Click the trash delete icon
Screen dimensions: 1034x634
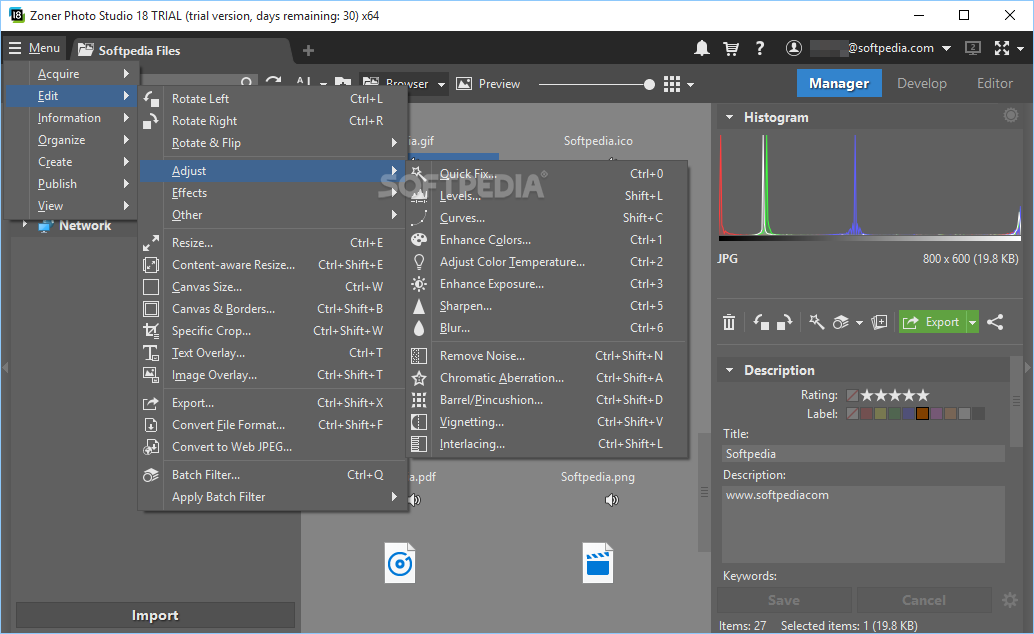click(729, 323)
